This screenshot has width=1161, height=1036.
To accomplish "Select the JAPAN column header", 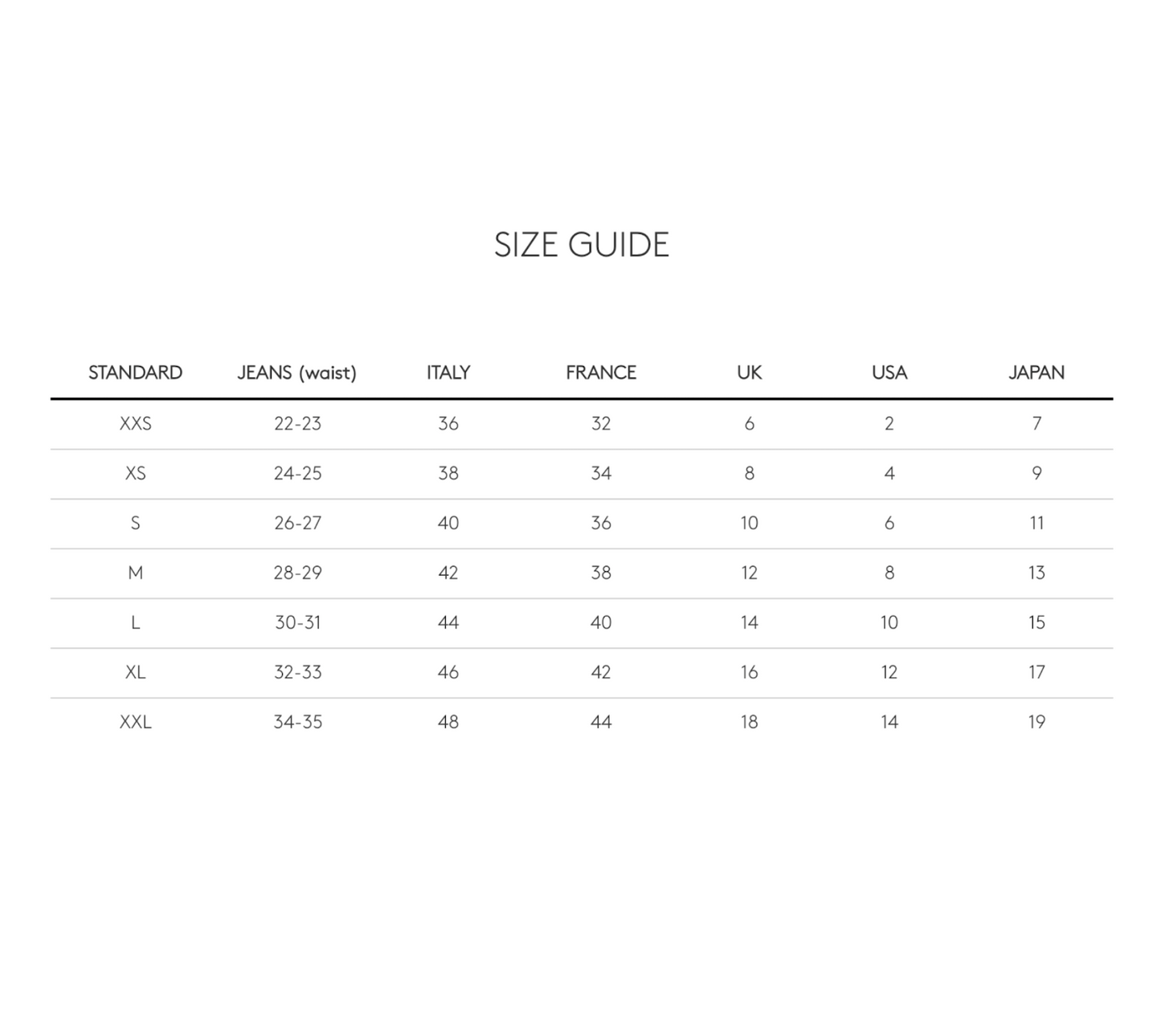I will click(x=1036, y=373).
